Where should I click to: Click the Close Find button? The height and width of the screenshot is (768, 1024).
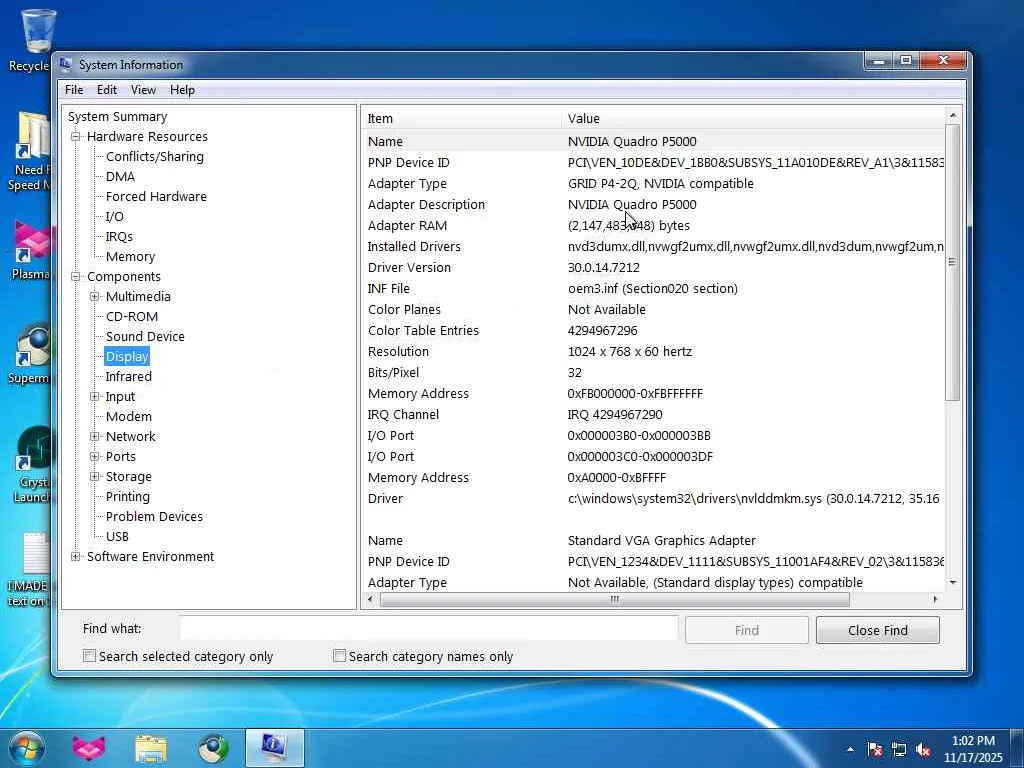[878, 630]
